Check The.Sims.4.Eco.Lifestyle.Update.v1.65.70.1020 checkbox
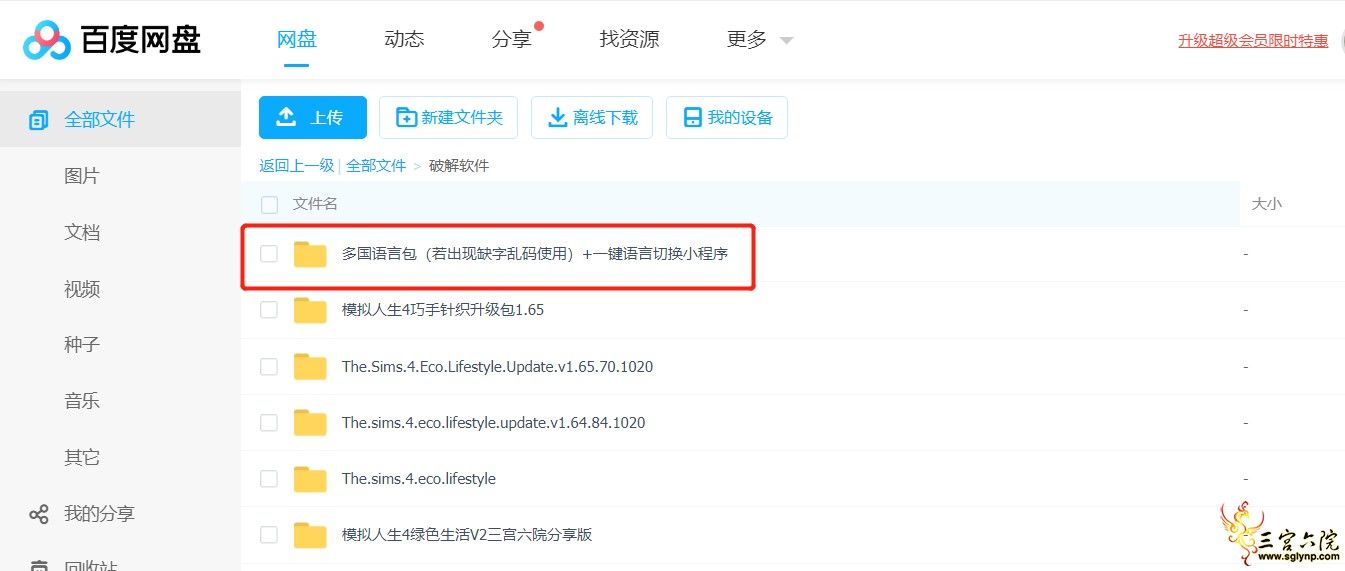The width and height of the screenshot is (1345, 571). click(x=269, y=367)
